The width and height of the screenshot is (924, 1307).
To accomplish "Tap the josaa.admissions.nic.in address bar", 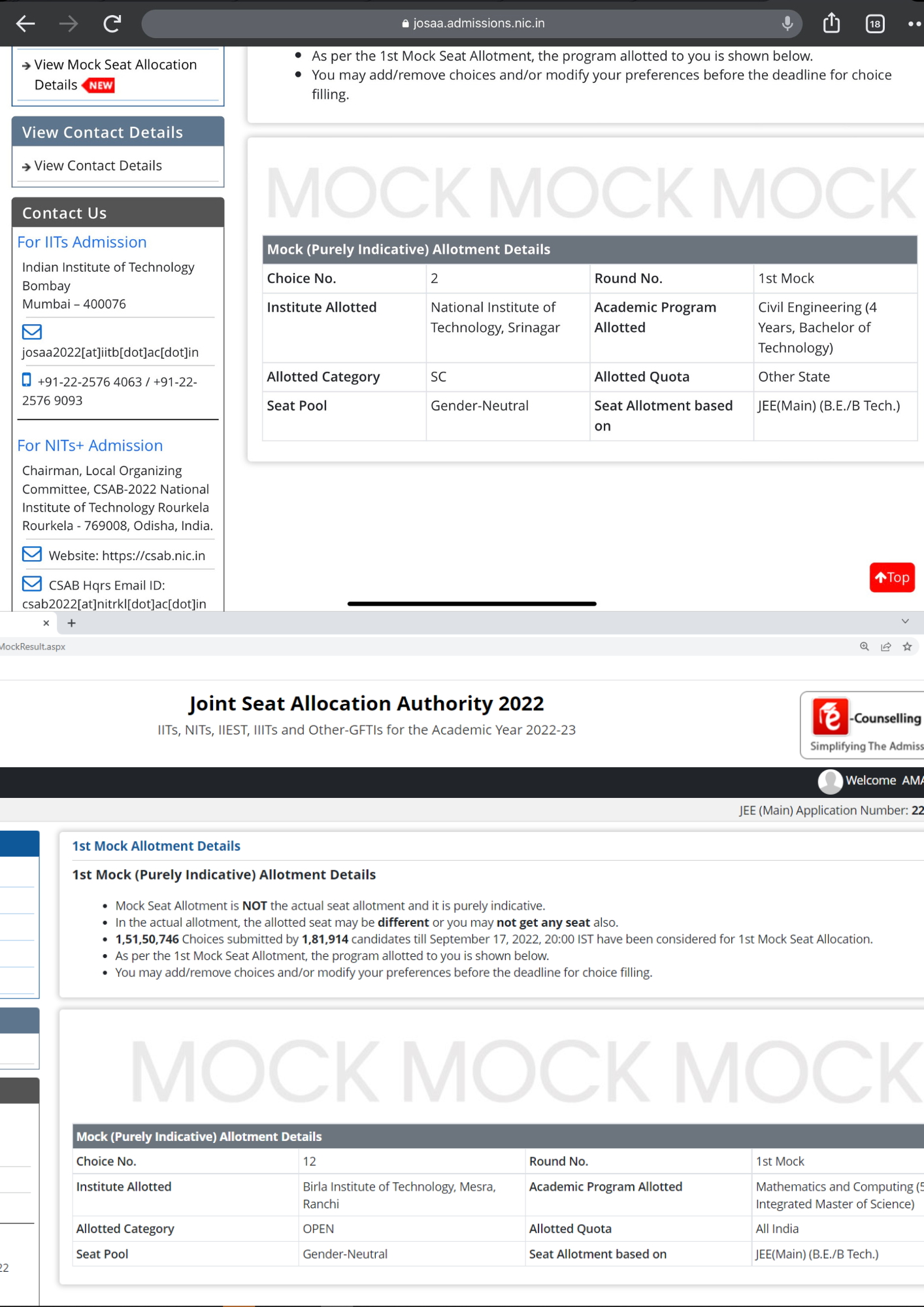I will click(470, 24).
